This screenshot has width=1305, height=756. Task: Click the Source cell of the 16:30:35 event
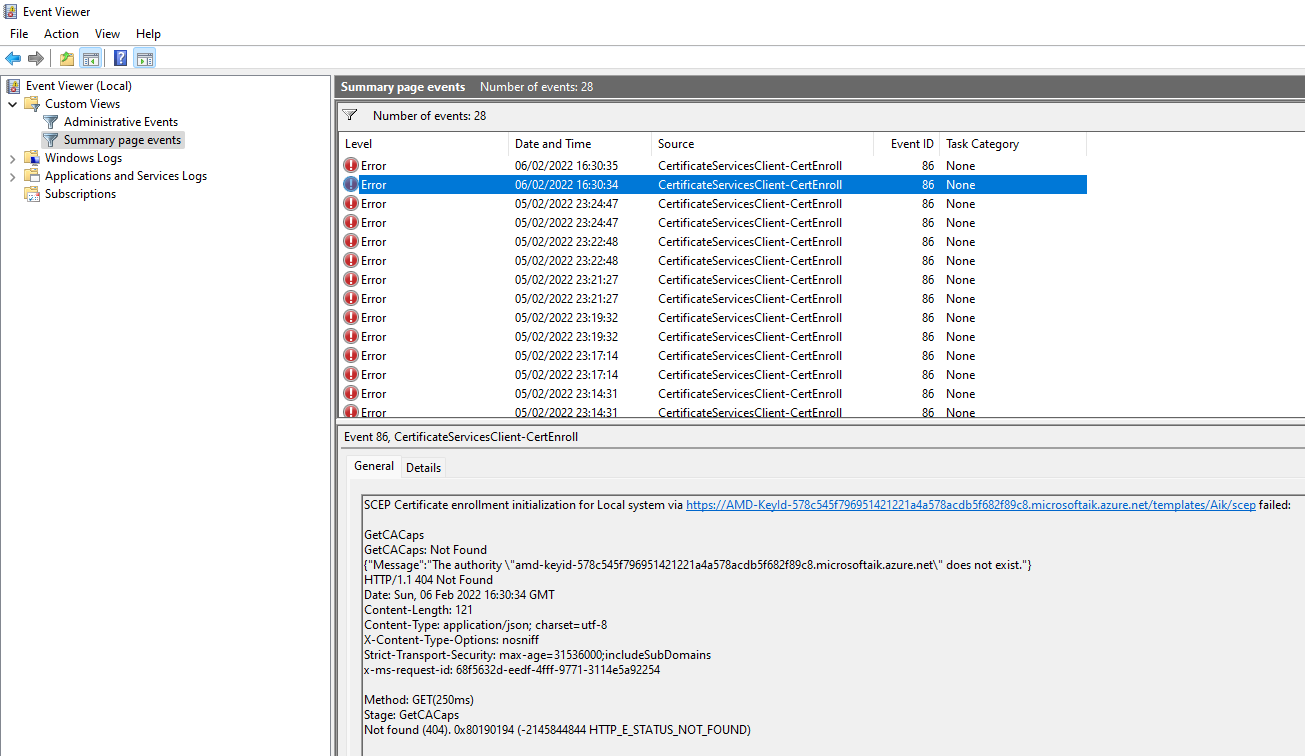[750, 166]
